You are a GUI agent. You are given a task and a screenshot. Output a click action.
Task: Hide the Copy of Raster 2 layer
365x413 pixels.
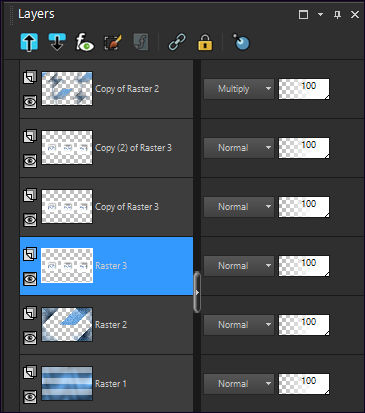pyautogui.click(x=30, y=102)
